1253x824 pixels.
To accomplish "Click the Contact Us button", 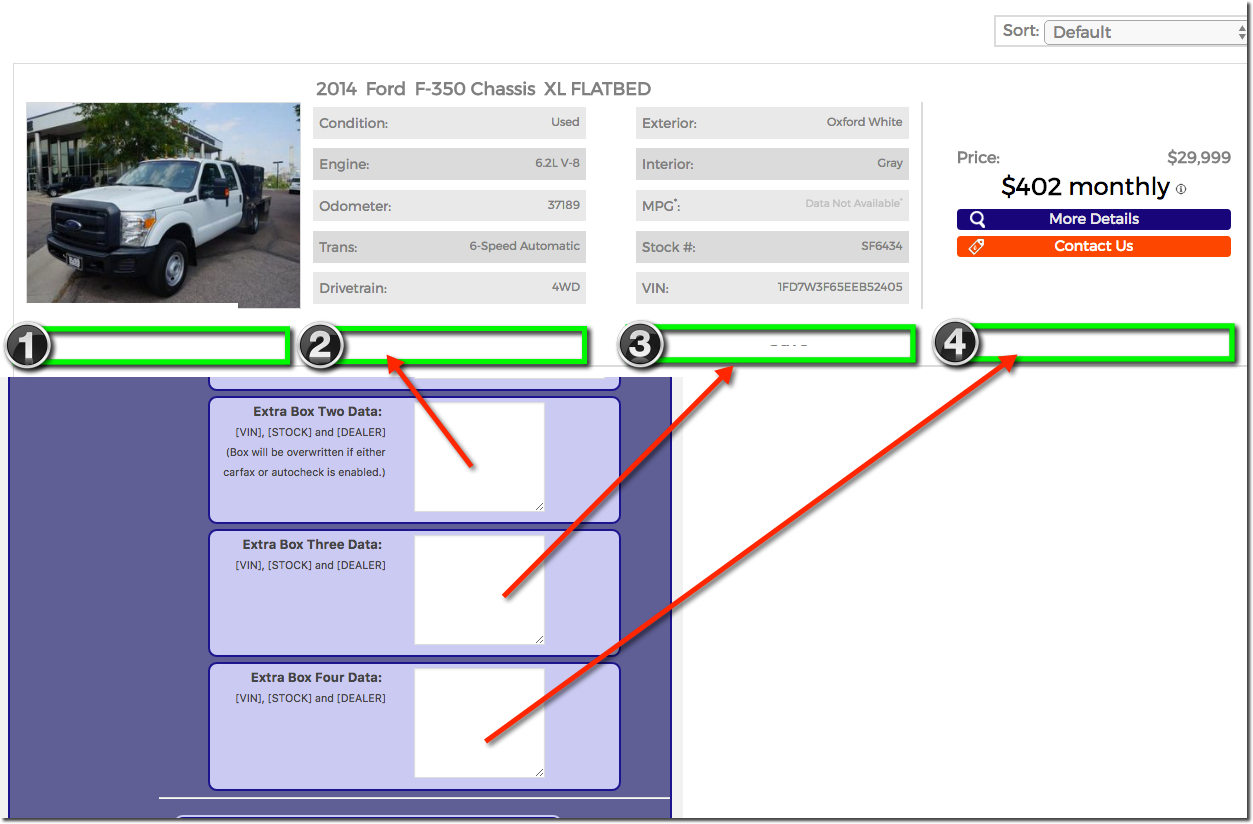I will click(x=1094, y=246).
